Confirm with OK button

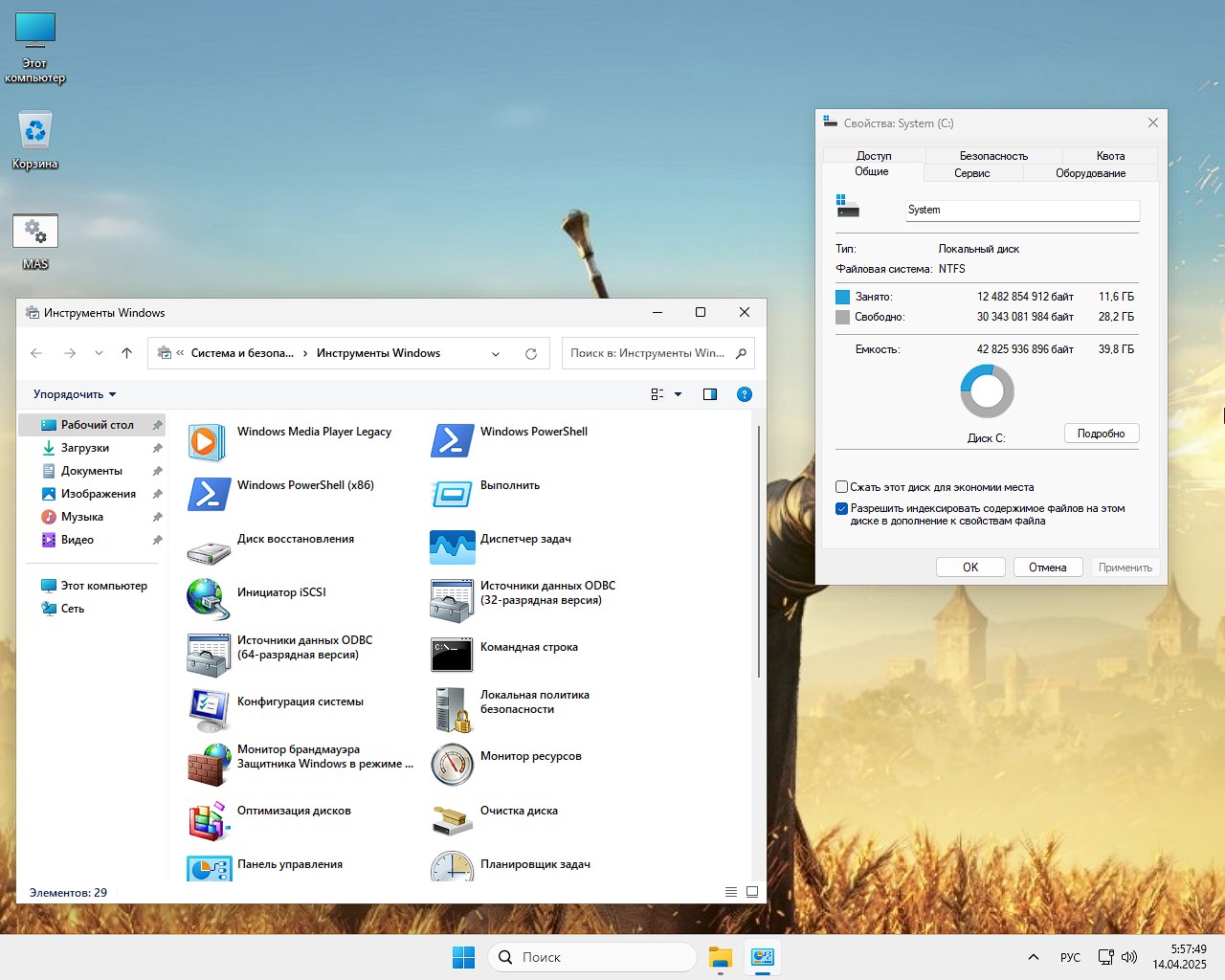point(970,568)
